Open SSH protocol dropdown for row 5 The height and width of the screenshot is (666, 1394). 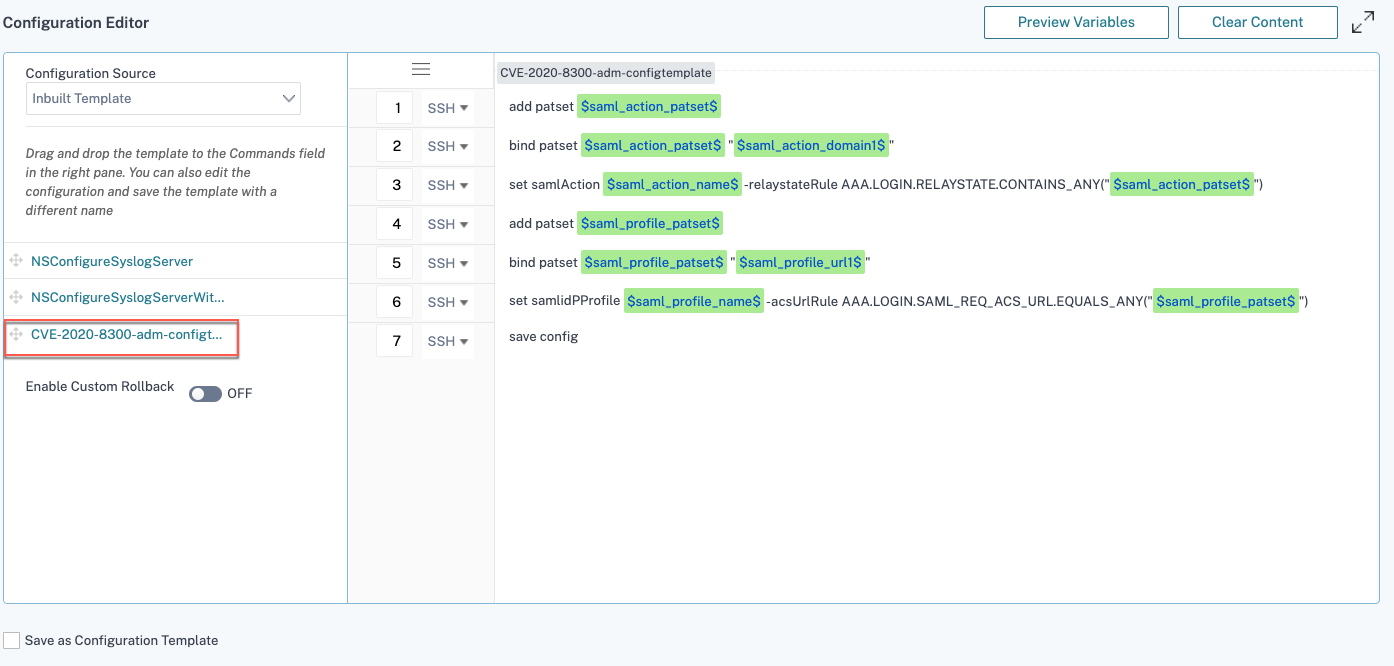click(x=448, y=263)
